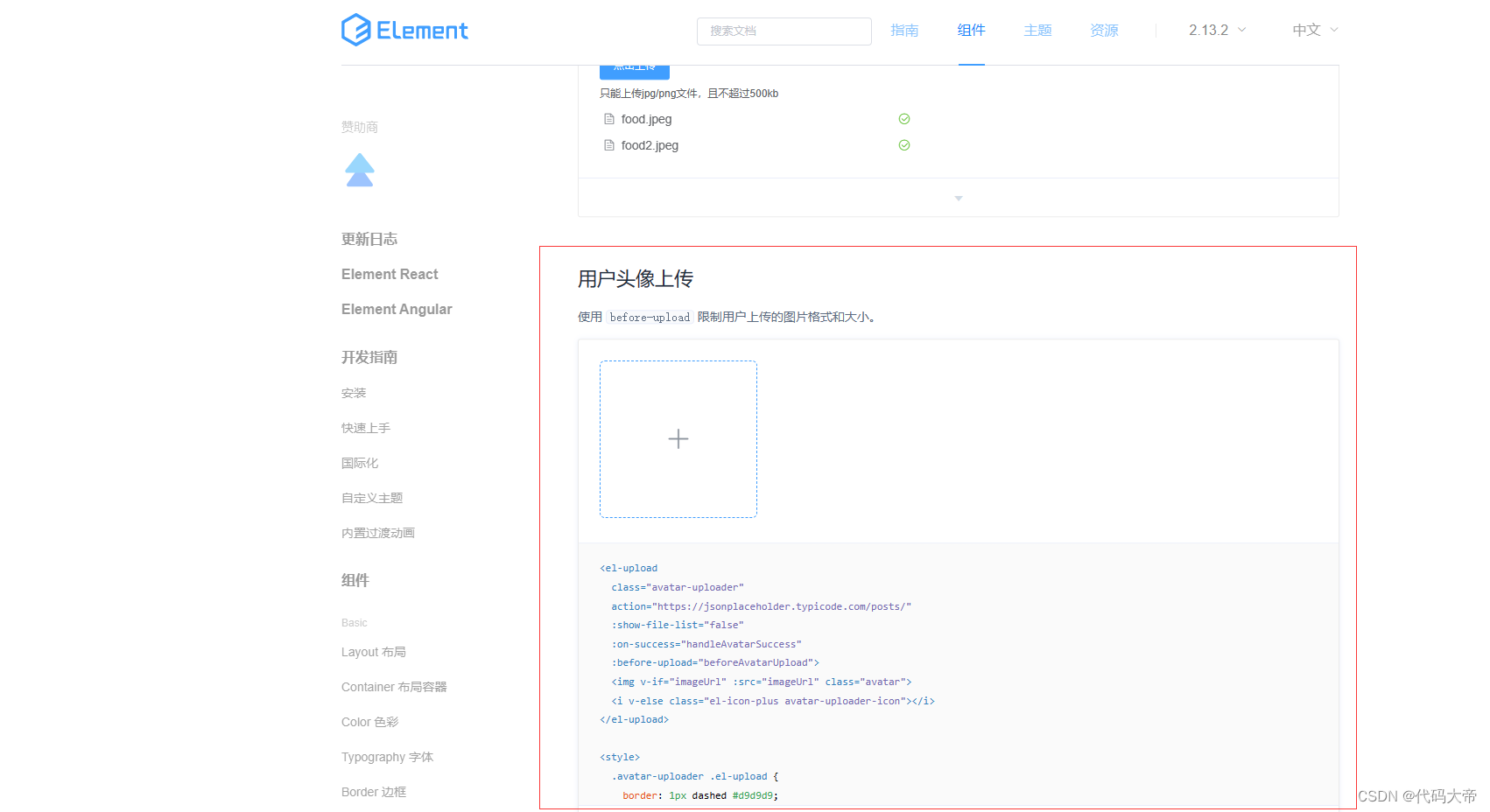Open the Color 色彩 component page
Viewport: 1490px width, 812px height.
369,722
